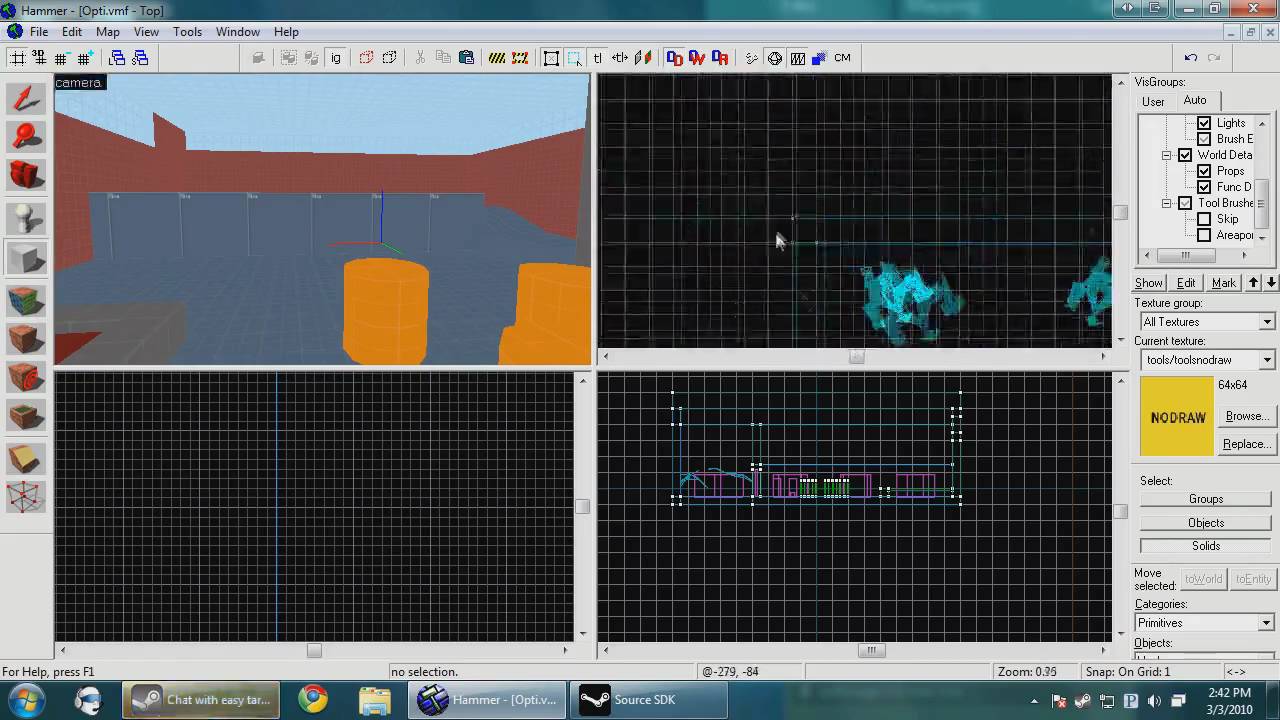Select the Vertex Manipulation tool
1280x720 pixels.
[x=26, y=496]
